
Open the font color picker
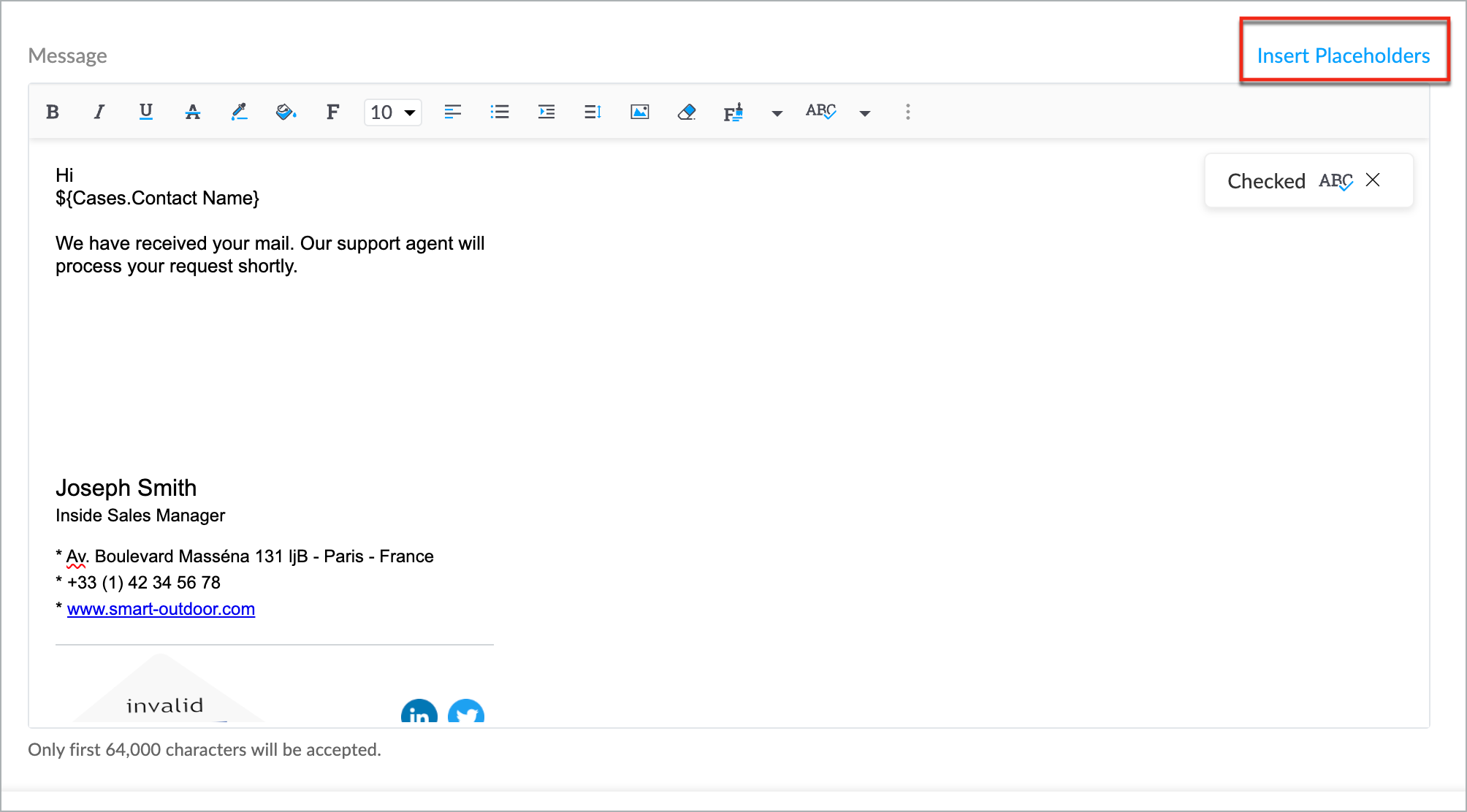tap(239, 112)
